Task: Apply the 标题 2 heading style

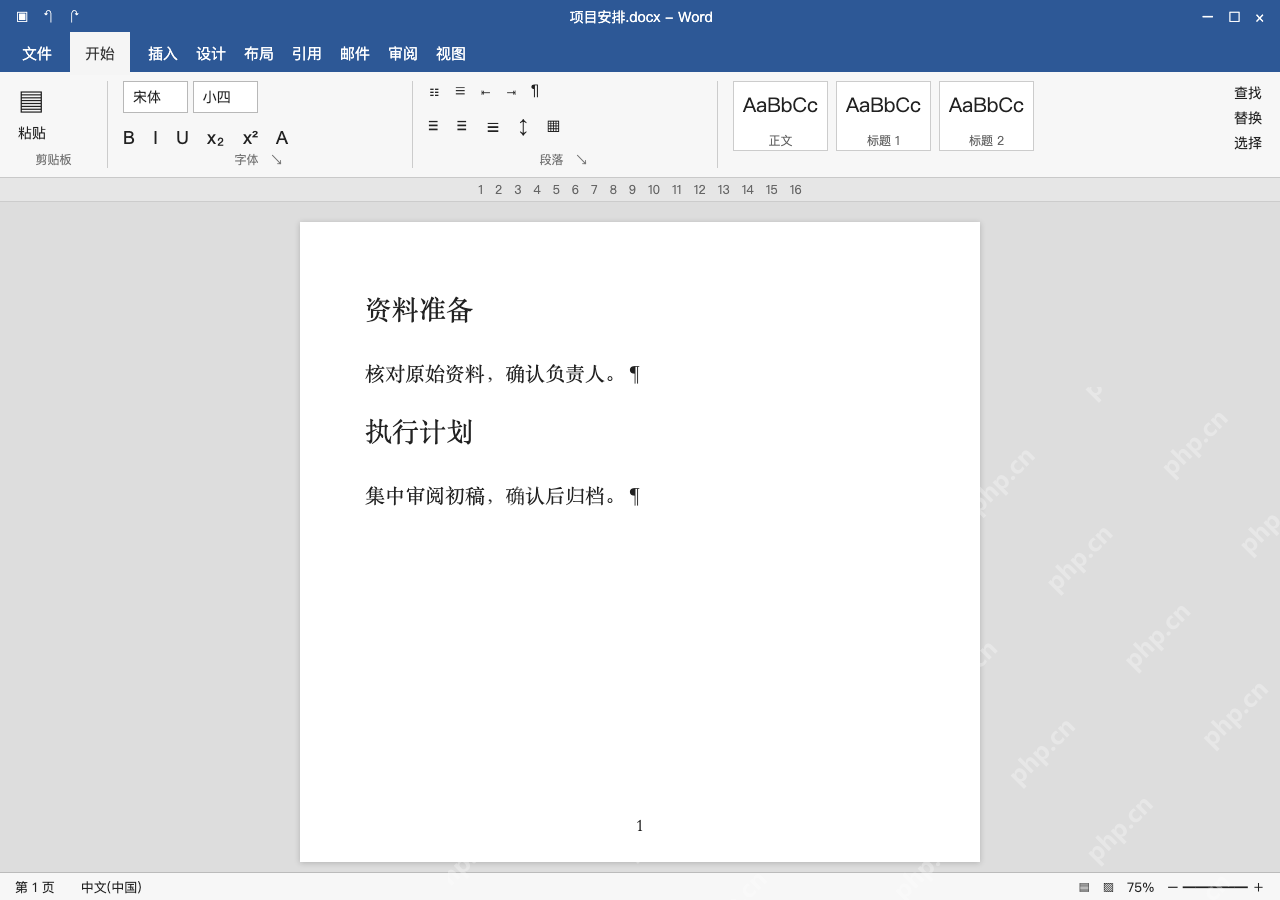Action: tap(986, 116)
